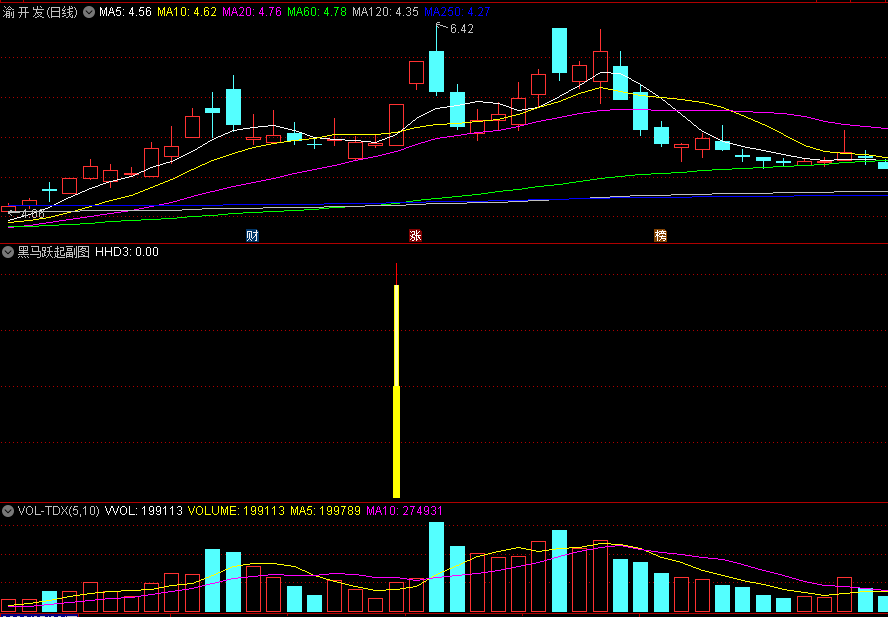The image size is (888, 617).
Task: Click the 6.42 high price annotation
Action: click(462, 29)
